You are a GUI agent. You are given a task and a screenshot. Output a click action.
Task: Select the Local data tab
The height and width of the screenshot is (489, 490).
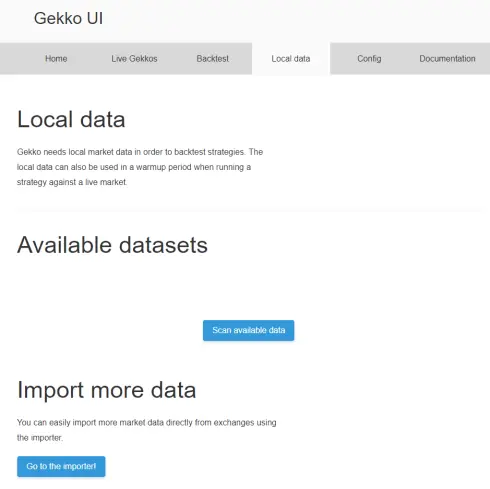(x=291, y=59)
